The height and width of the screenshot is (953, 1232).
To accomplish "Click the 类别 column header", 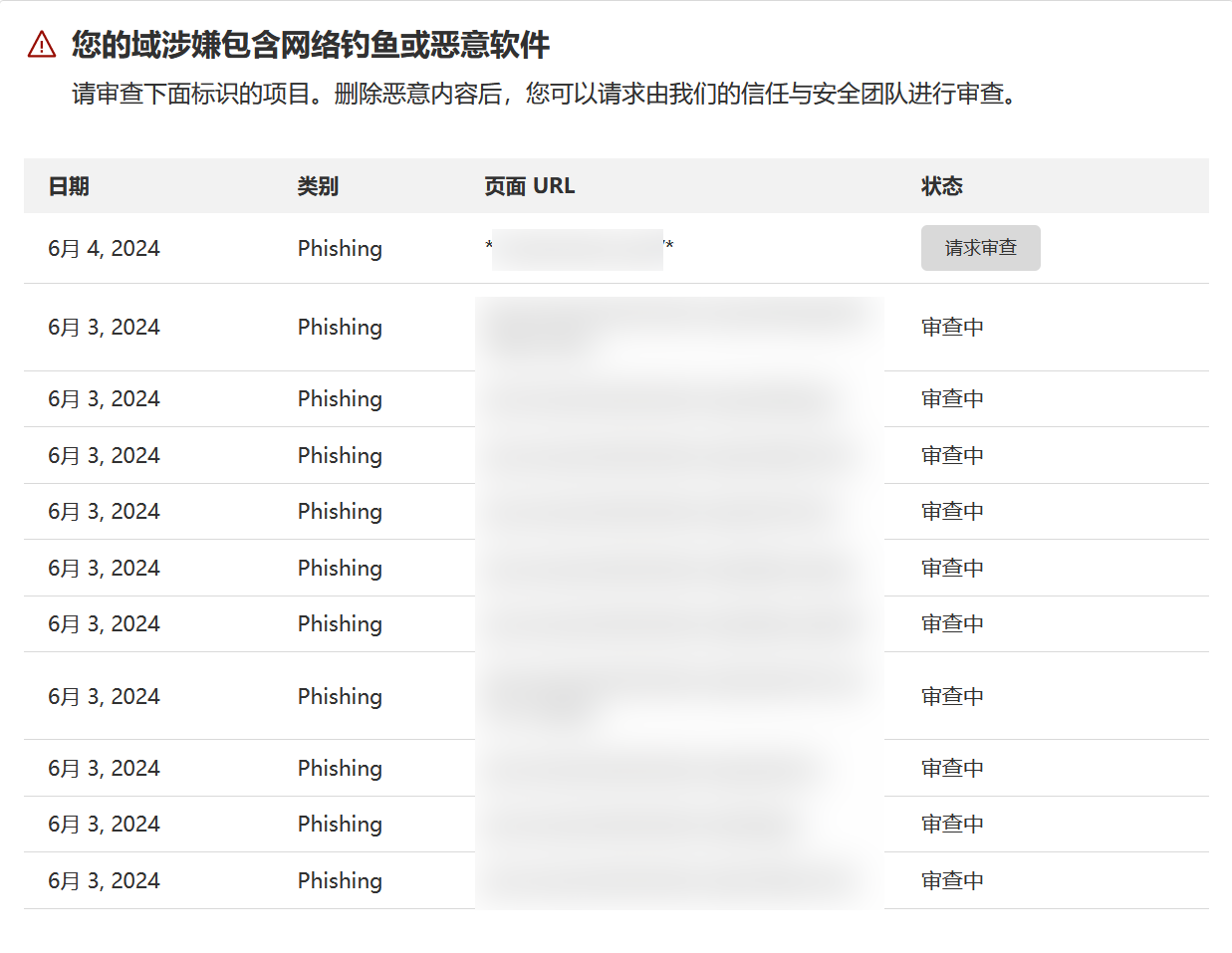I will [318, 186].
